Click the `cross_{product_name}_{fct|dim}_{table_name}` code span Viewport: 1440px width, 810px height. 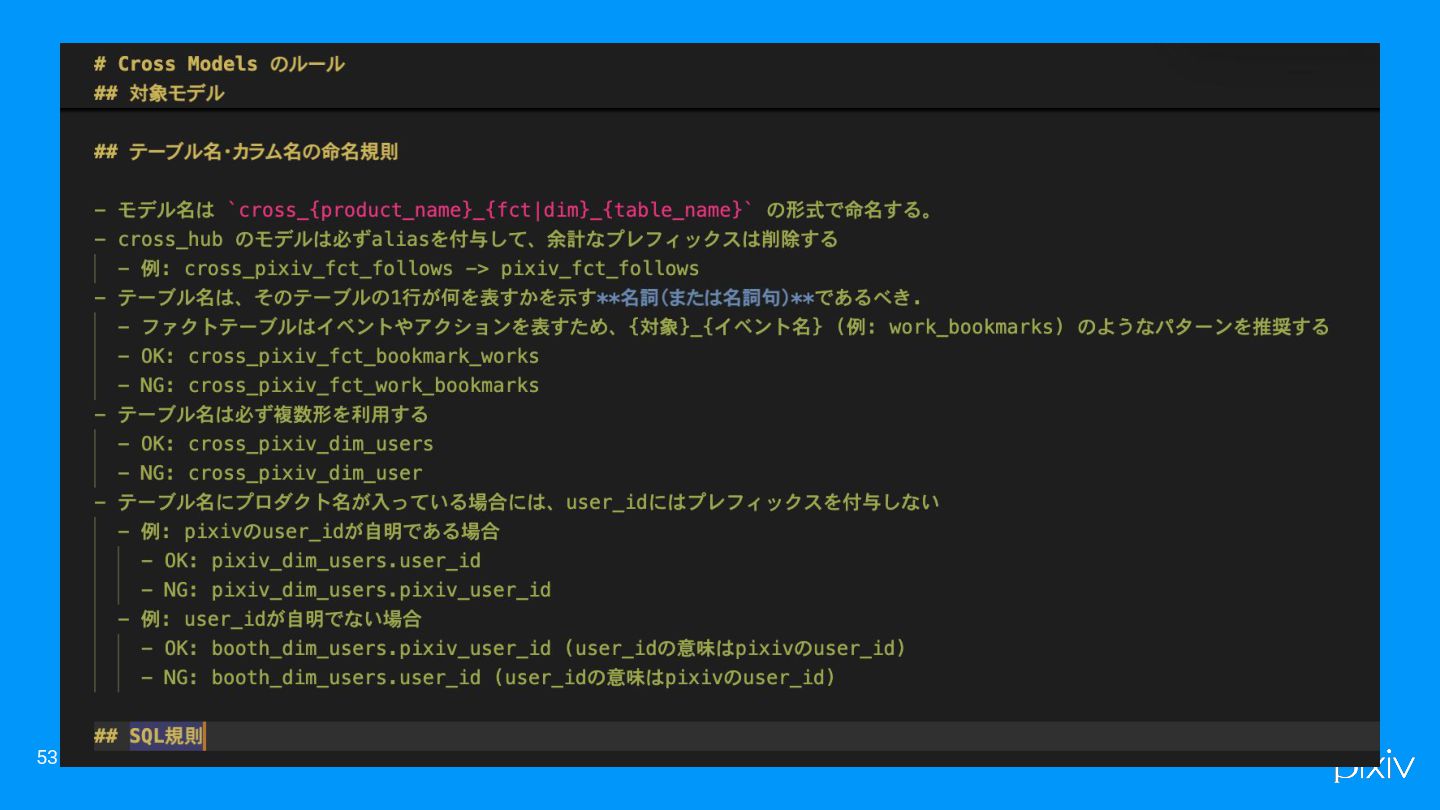coord(490,210)
